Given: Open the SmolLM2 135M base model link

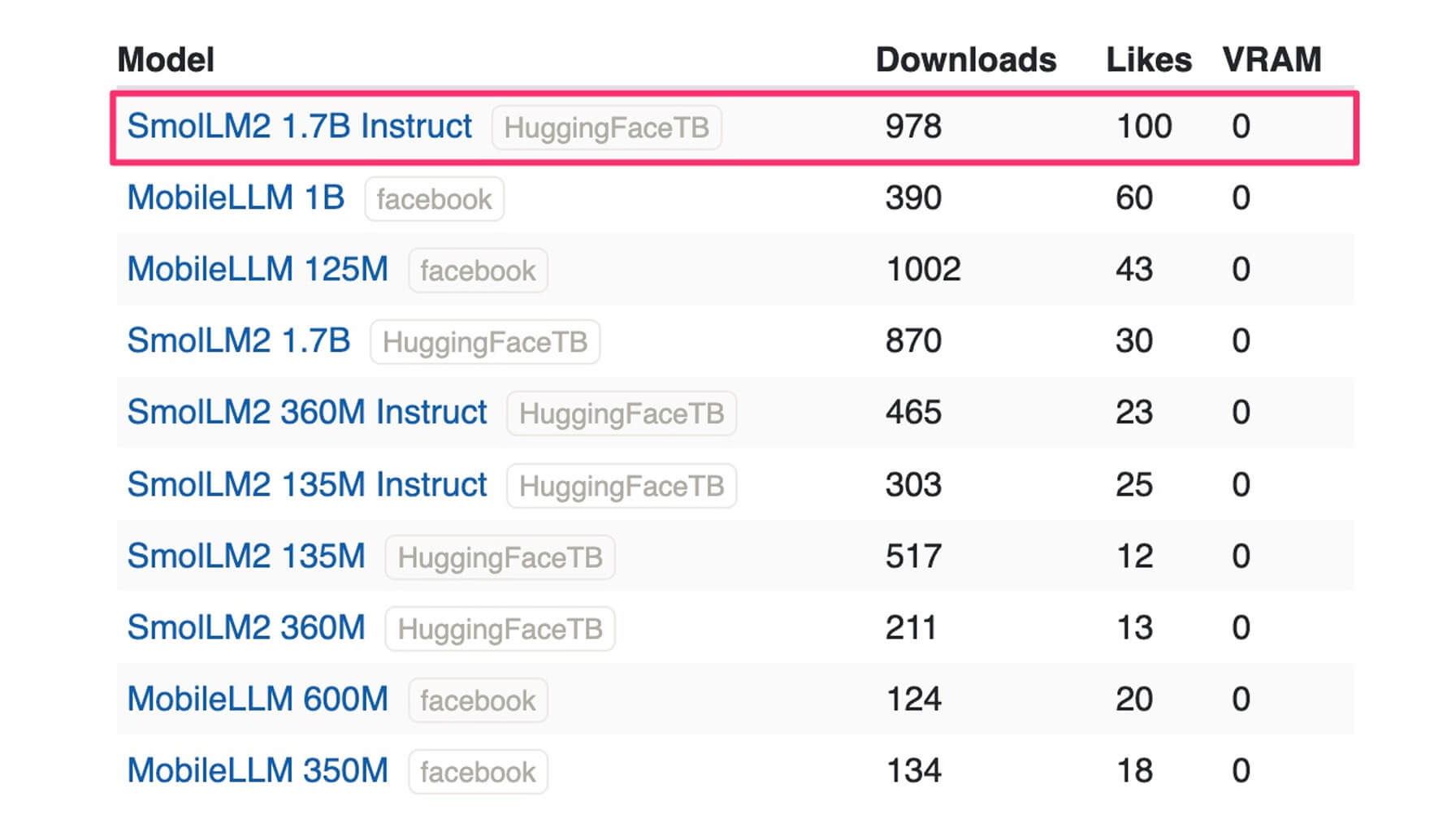Looking at the screenshot, I should click(x=245, y=557).
